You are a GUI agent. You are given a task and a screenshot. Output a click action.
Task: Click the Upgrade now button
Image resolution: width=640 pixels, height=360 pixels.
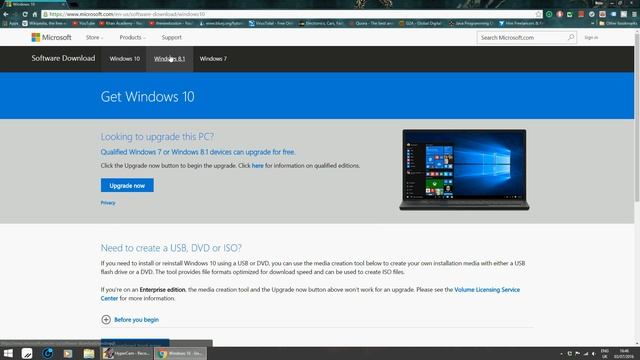127,185
